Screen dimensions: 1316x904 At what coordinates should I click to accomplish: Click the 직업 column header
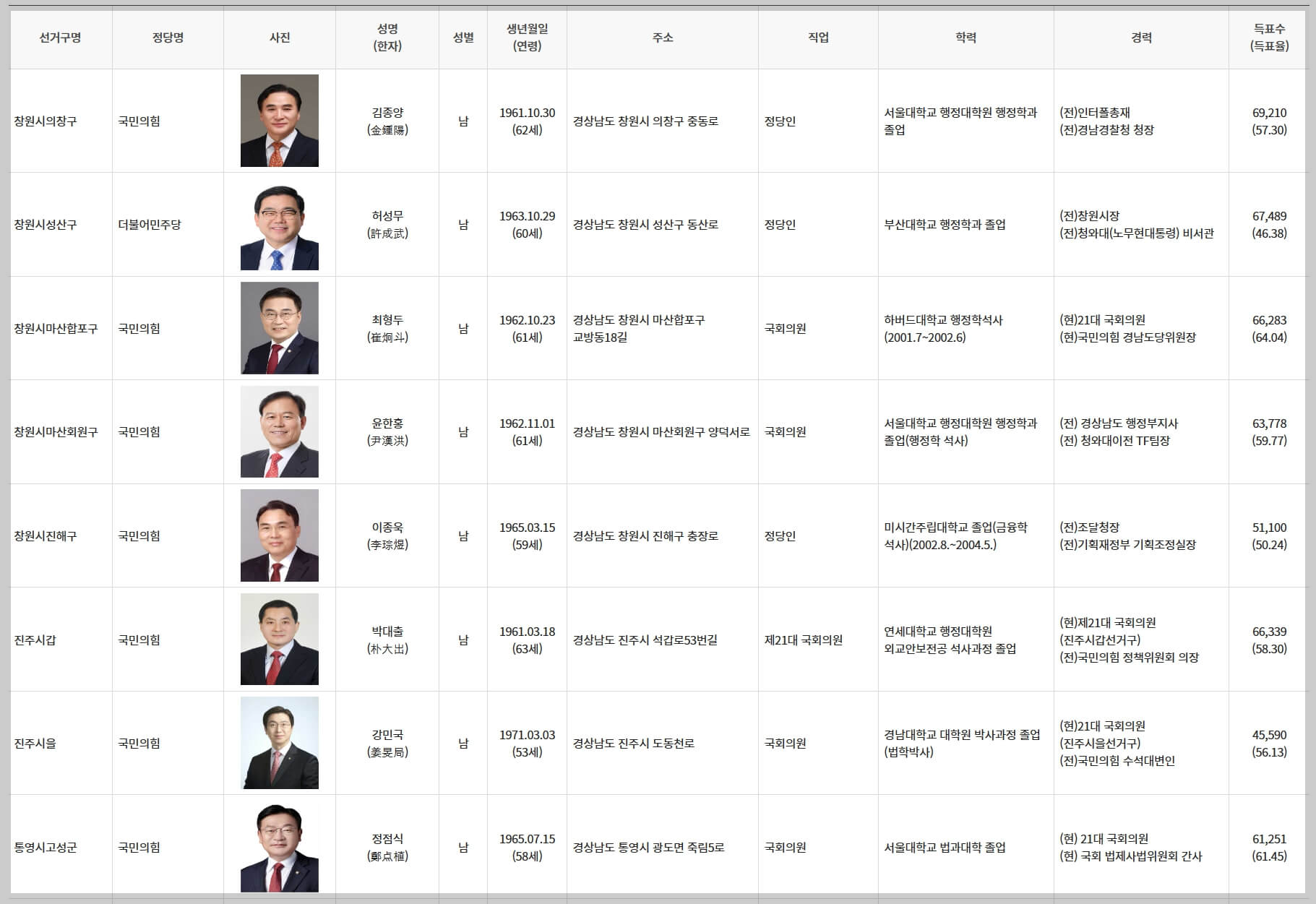pyautogui.click(x=818, y=38)
